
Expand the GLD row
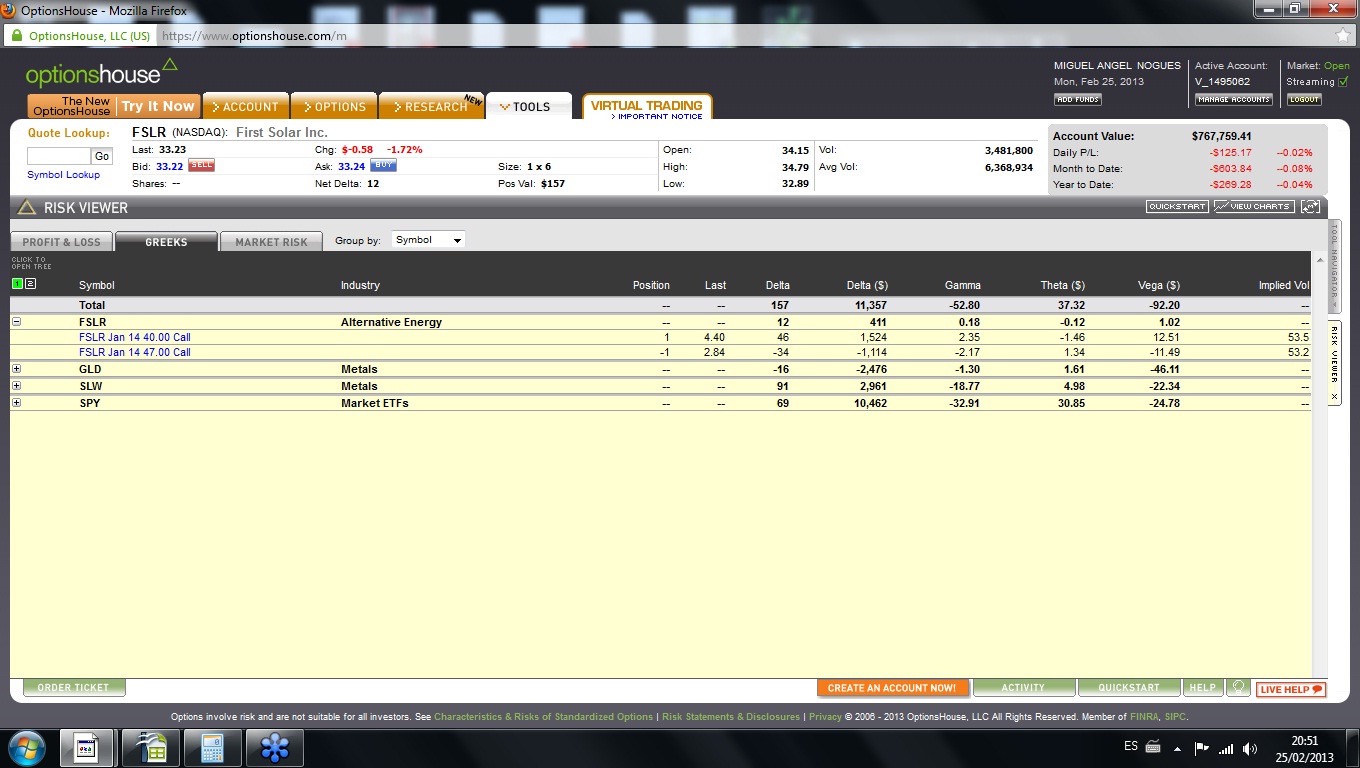point(16,369)
